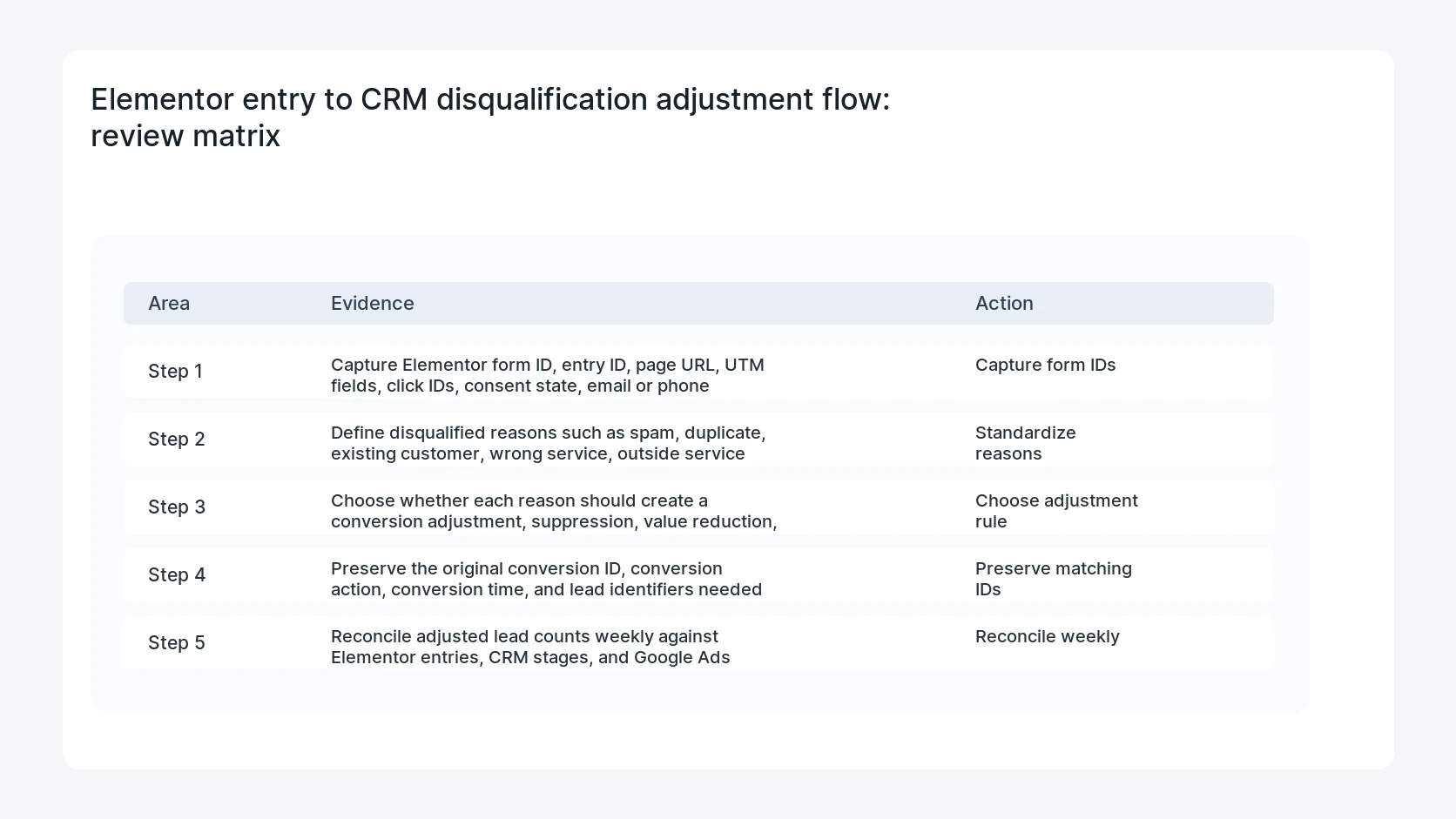Image resolution: width=1456 pixels, height=819 pixels.
Task: Click evidence text 'Choose whether each reason'
Action: point(554,511)
